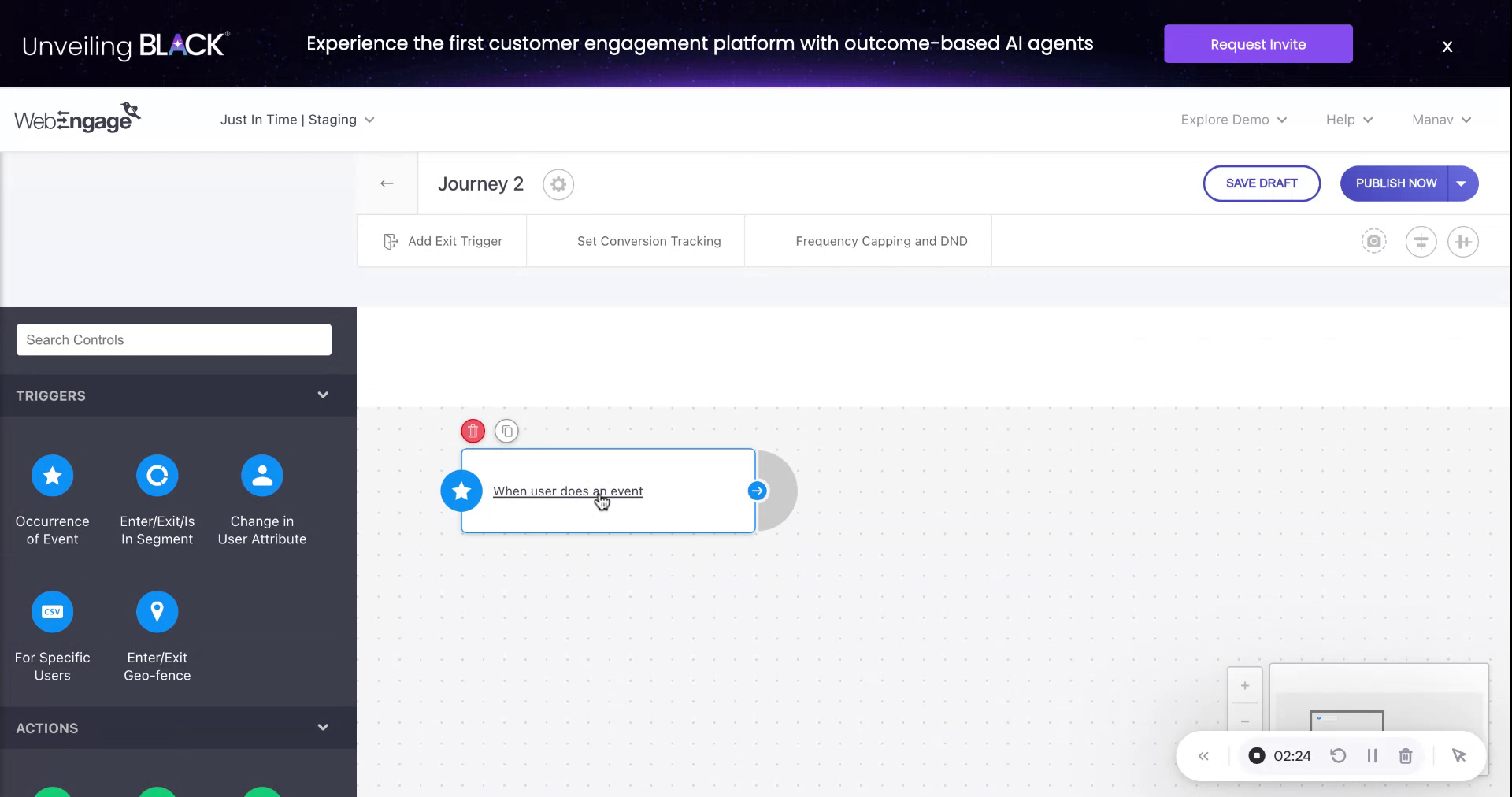Open the Publish Now dropdown arrow
The width and height of the screenshot is (1512, 797).
tap(1462, 183)
